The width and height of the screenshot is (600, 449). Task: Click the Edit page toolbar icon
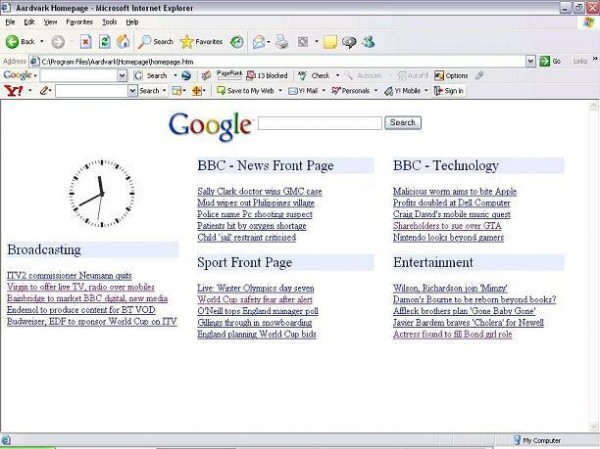point(303,42)
